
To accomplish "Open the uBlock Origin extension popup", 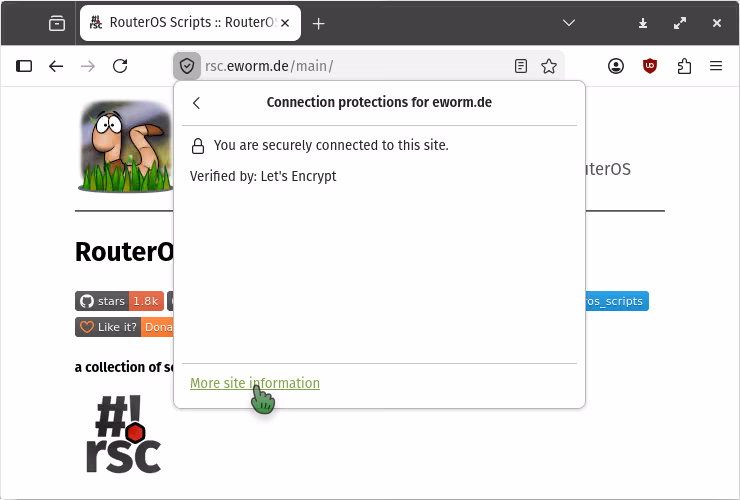I will pos(650,66).
